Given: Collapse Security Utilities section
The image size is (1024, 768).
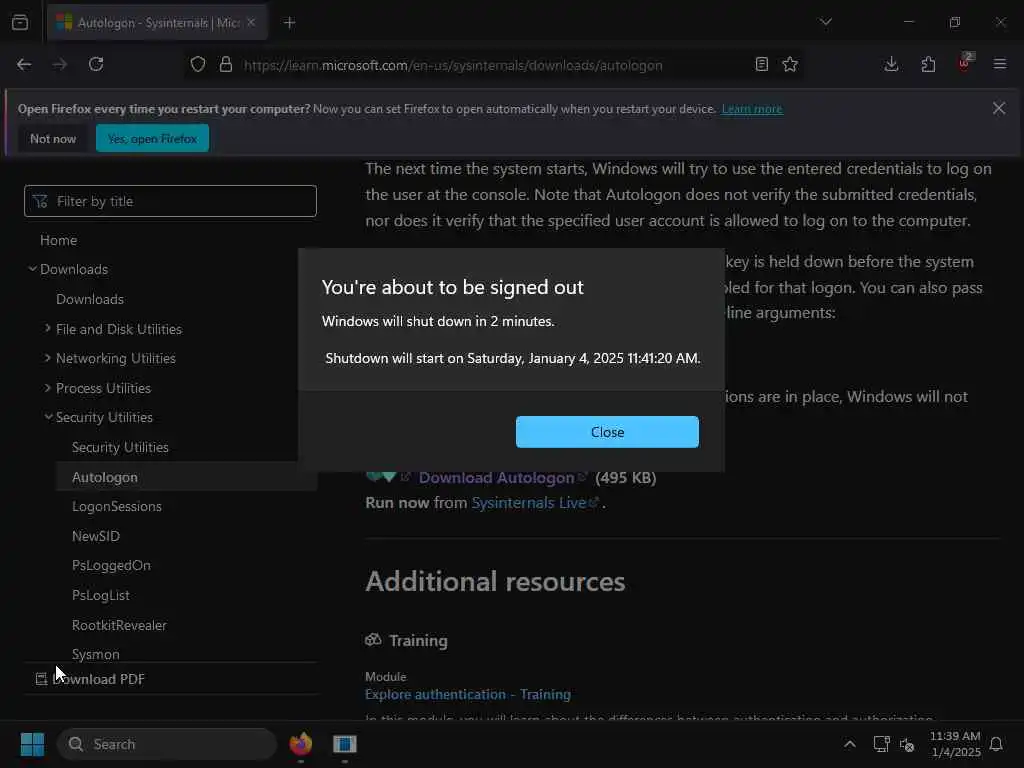Looking at the screenshot, I should [48, 417].
